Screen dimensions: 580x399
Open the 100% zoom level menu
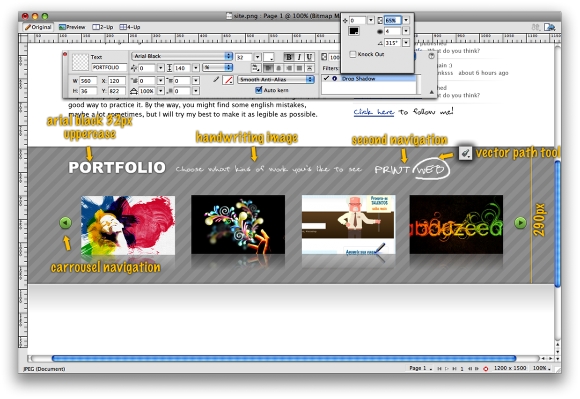coord(542,368)
